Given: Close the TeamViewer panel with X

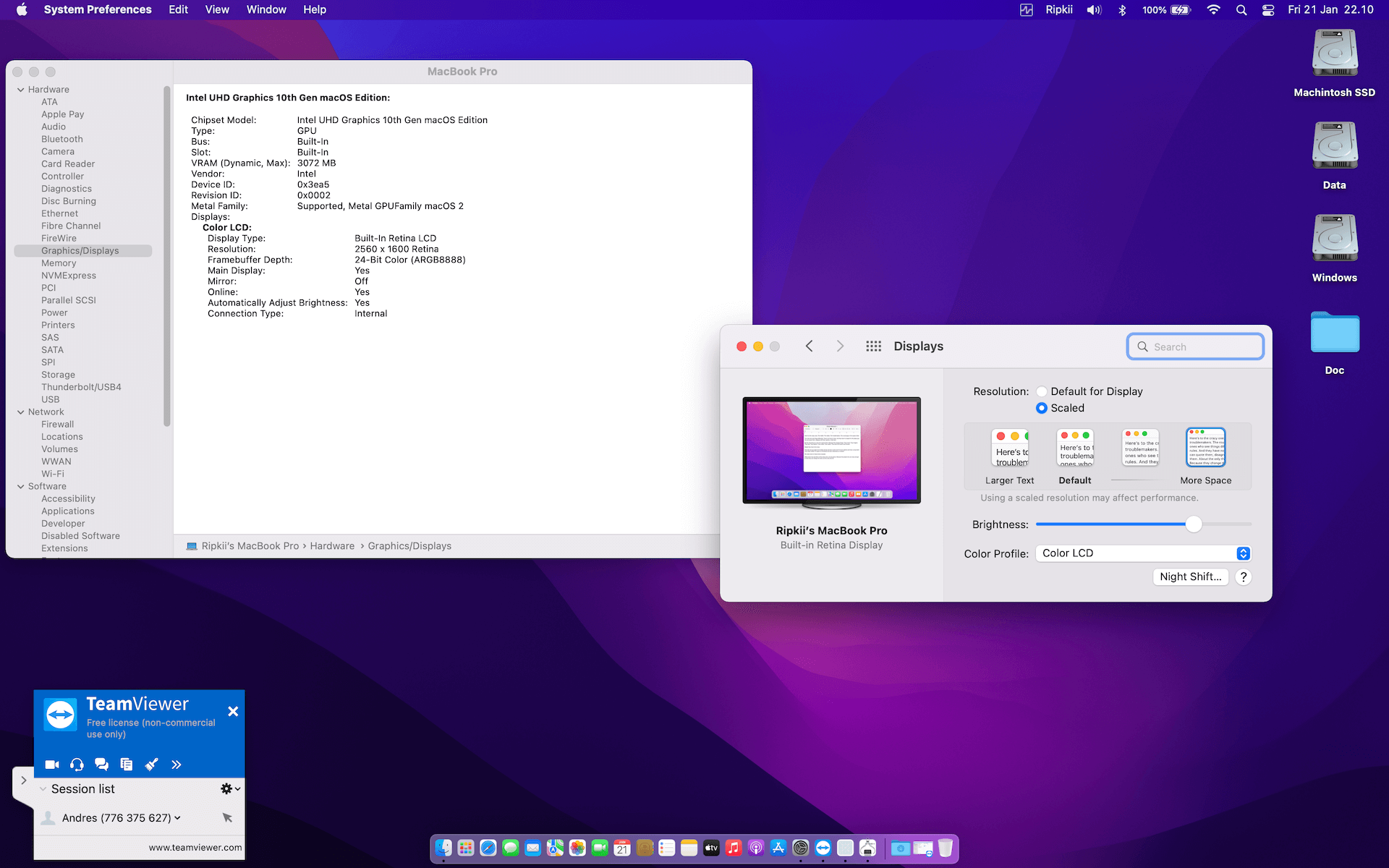Looking at the screenshot, I should point(233,712).
